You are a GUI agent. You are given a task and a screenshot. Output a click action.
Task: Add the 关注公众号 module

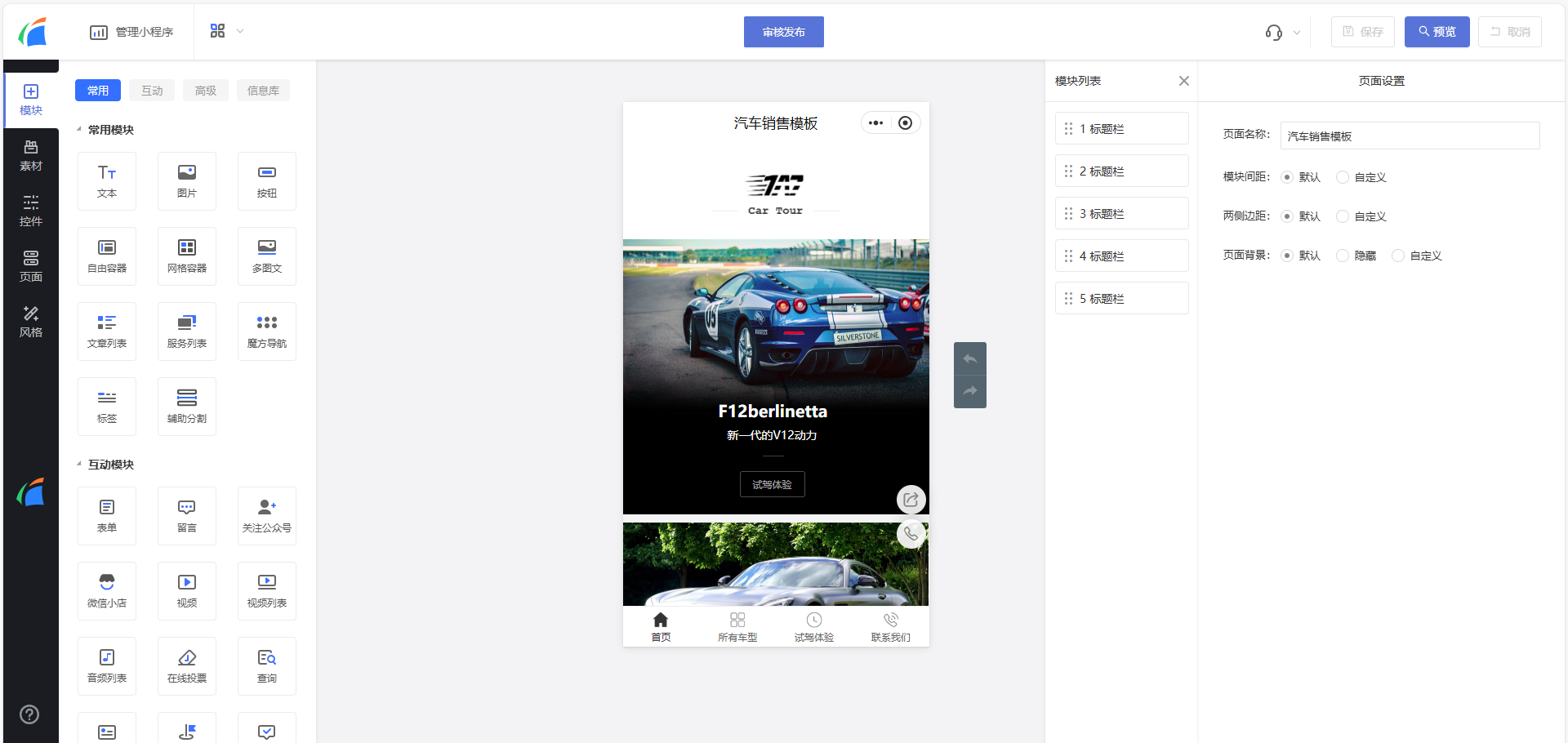coord(267,516)
